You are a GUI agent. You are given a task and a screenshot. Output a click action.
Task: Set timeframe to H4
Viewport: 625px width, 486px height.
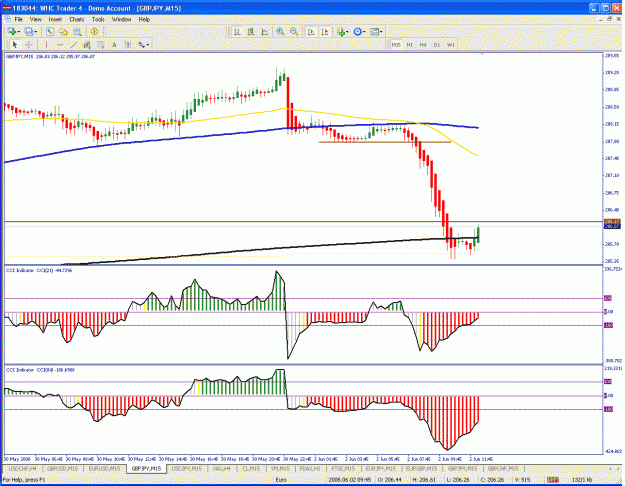point(423,45)
